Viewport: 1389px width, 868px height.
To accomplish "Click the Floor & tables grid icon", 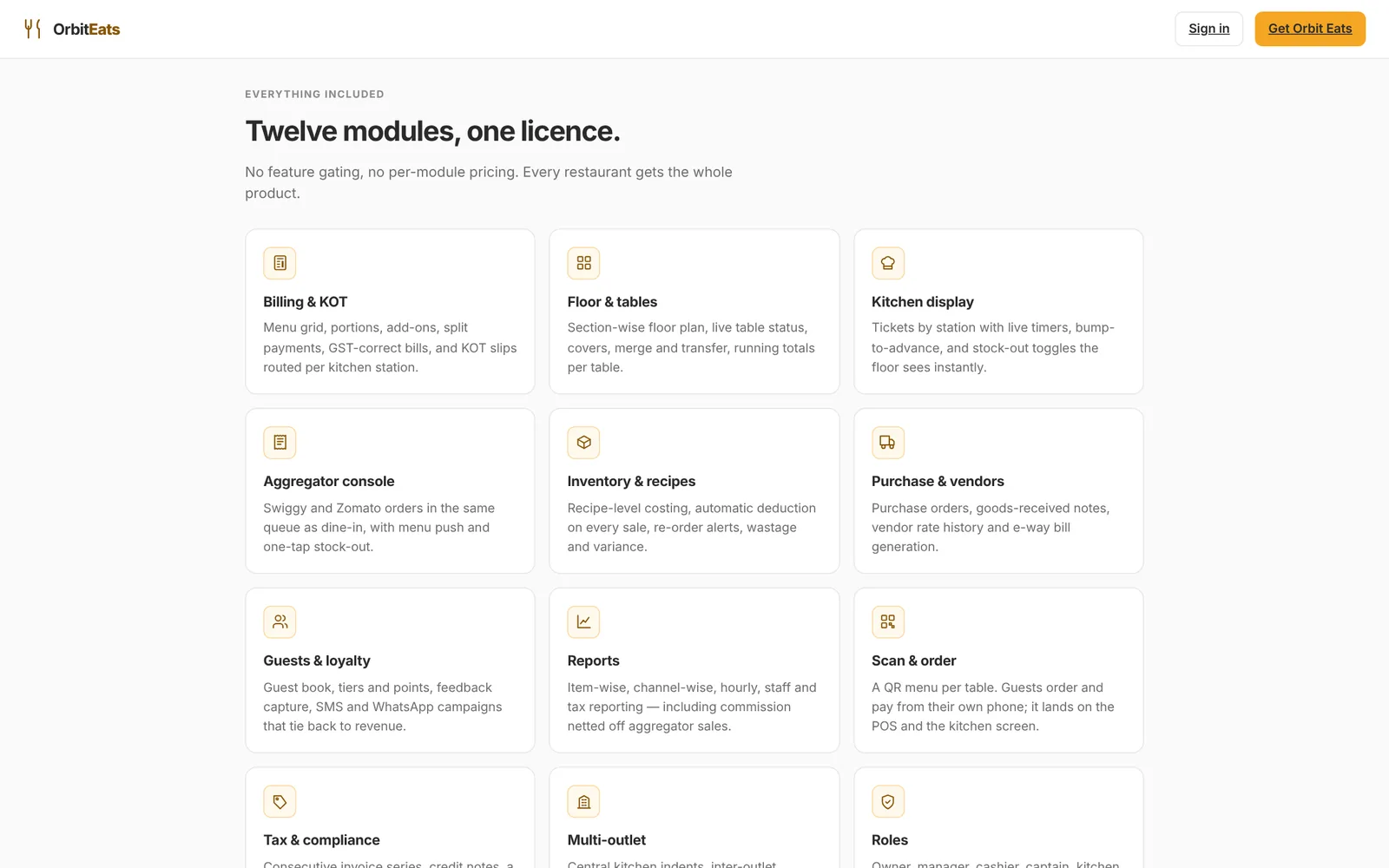I will tap(583, 263).
